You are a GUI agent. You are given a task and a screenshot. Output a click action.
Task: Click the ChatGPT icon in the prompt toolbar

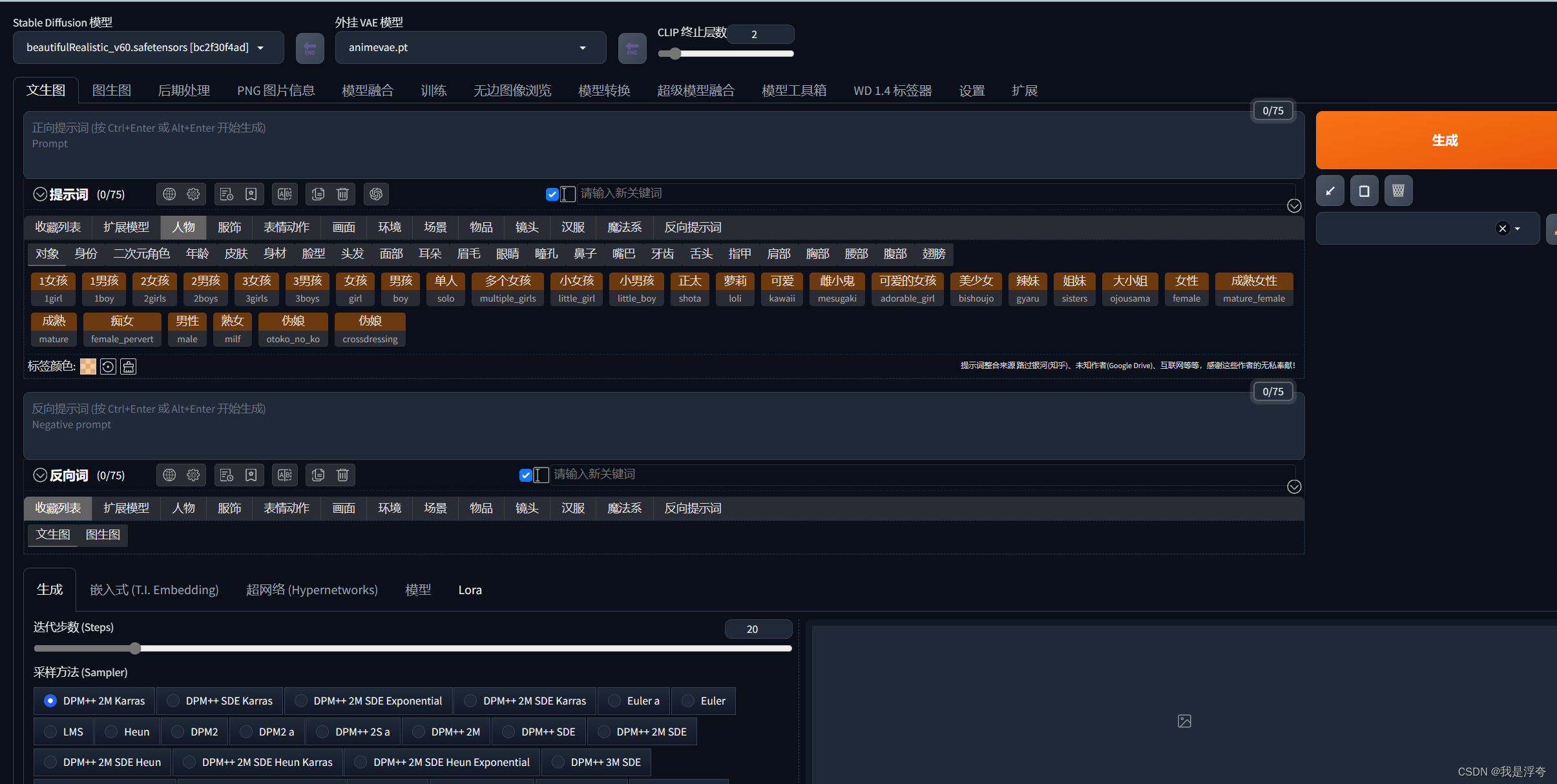(x=376, y=194)
